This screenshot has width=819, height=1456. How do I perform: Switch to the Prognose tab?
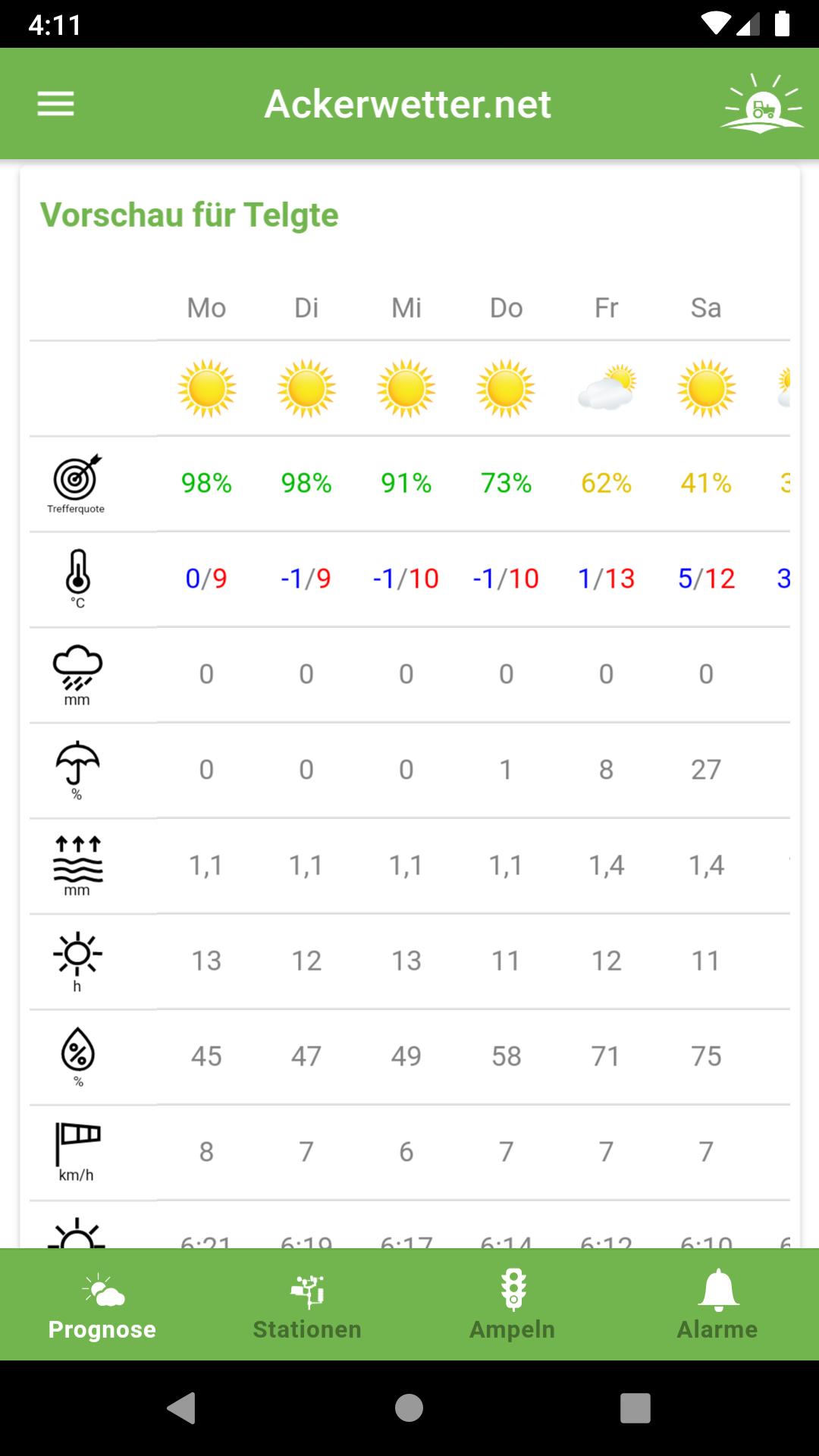click(102, 1304)
